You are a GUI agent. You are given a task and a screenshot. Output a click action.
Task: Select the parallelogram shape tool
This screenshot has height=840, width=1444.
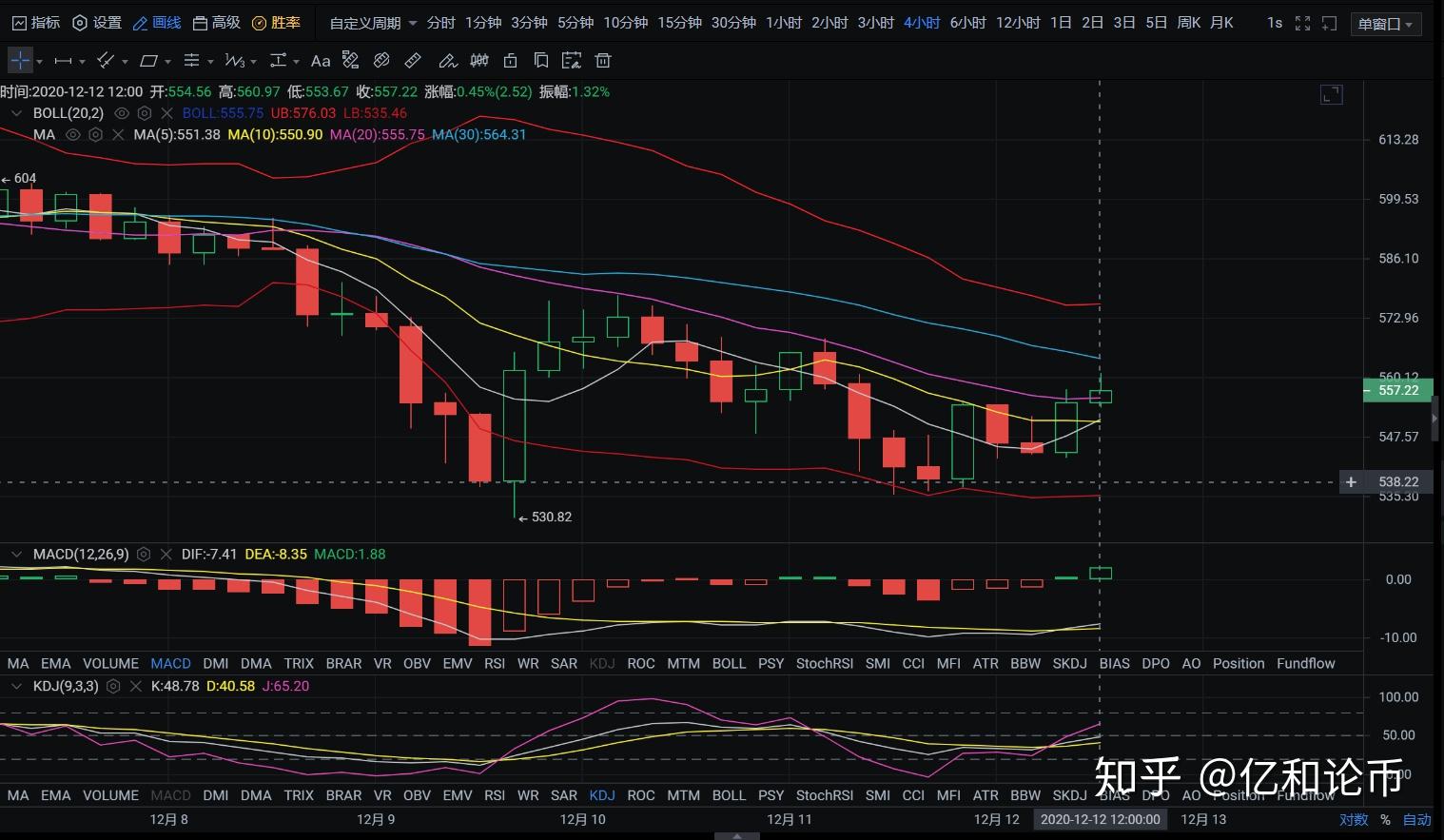148,61
